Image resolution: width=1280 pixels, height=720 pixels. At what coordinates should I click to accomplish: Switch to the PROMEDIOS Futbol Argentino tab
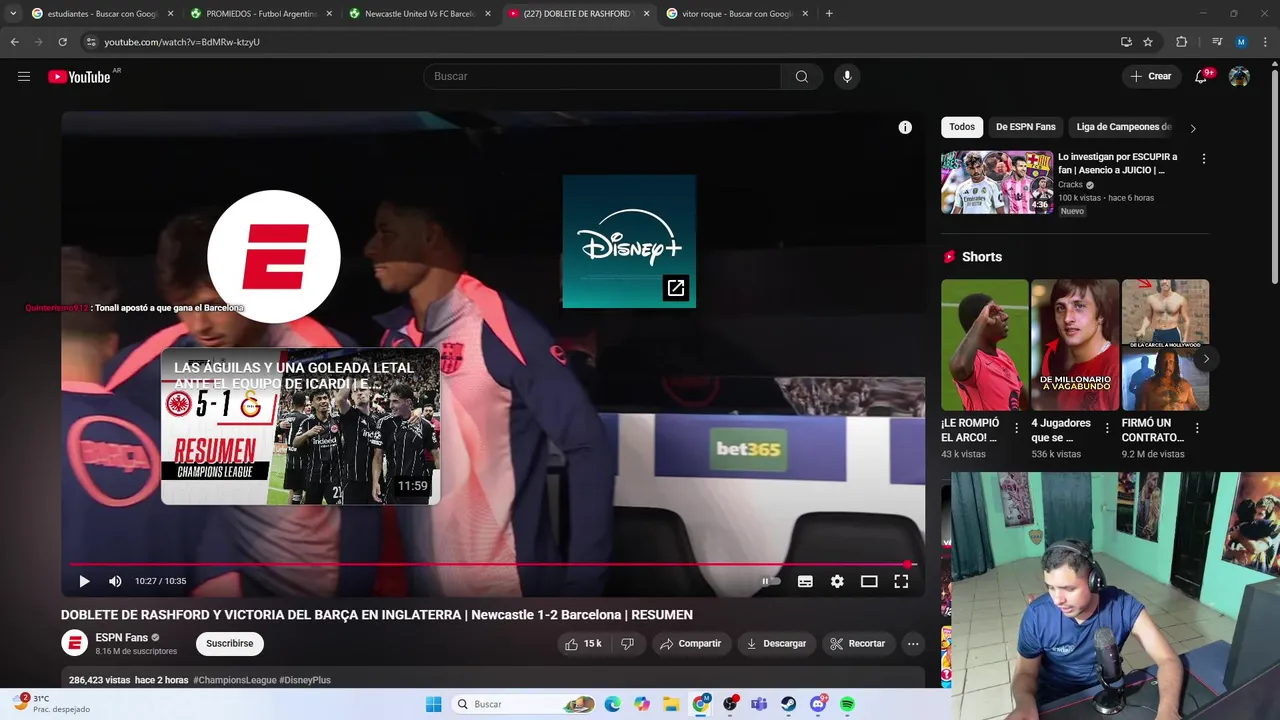pos(260,14)
